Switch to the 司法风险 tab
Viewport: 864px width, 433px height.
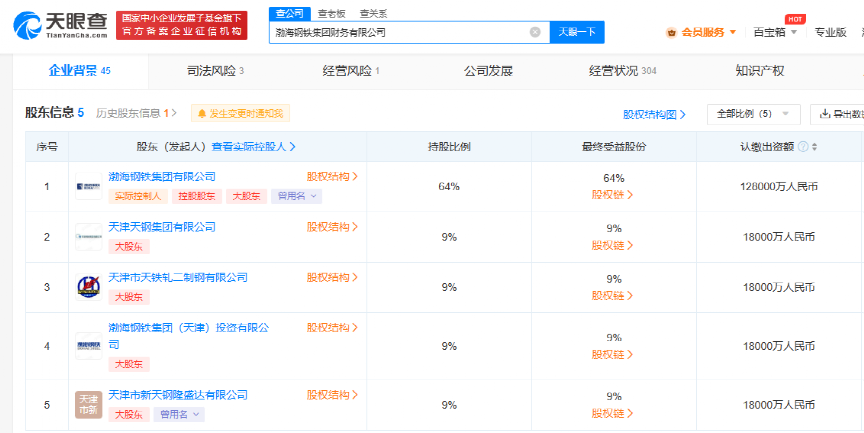coord(215,71)
